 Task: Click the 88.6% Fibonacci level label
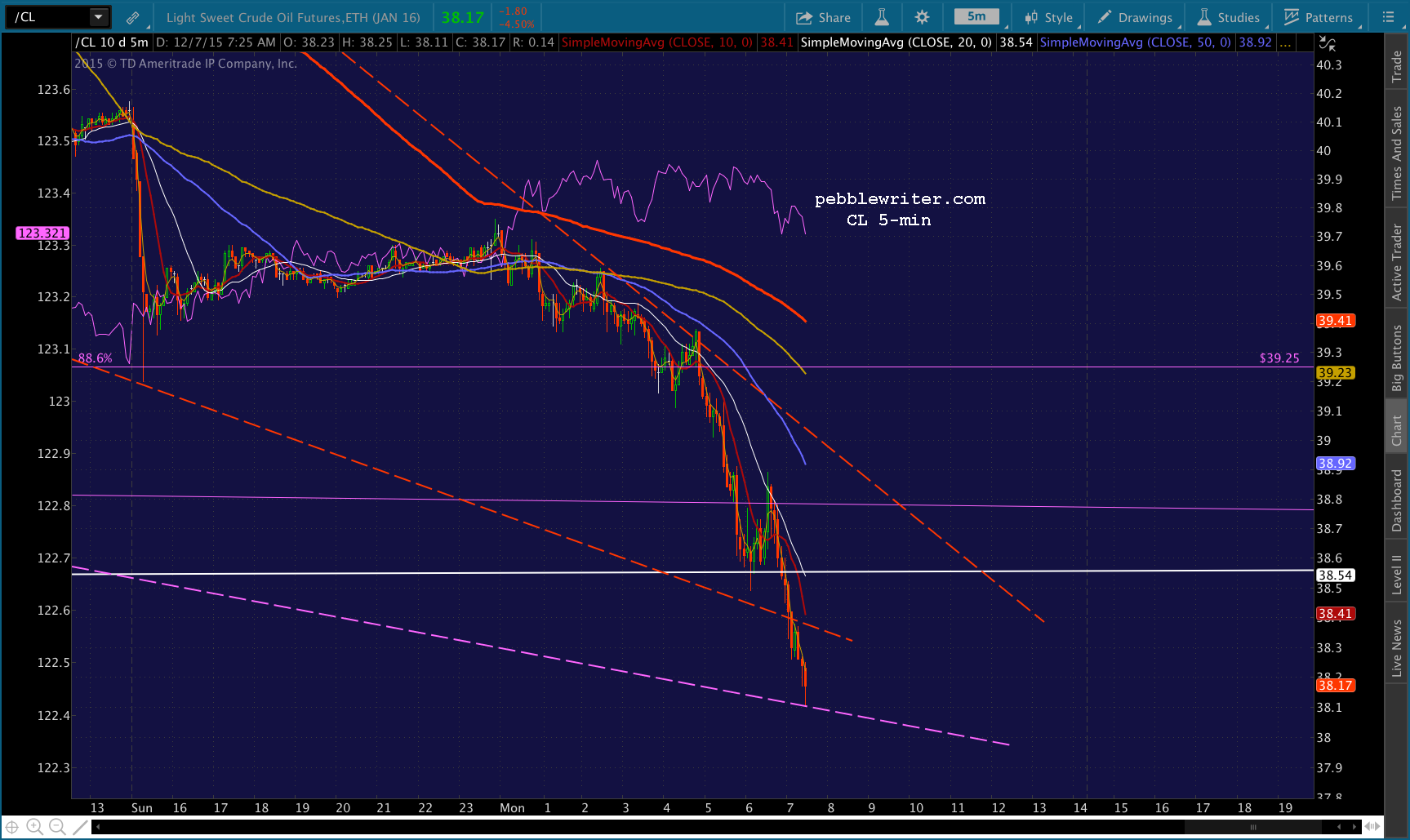(x=96, y=358)
